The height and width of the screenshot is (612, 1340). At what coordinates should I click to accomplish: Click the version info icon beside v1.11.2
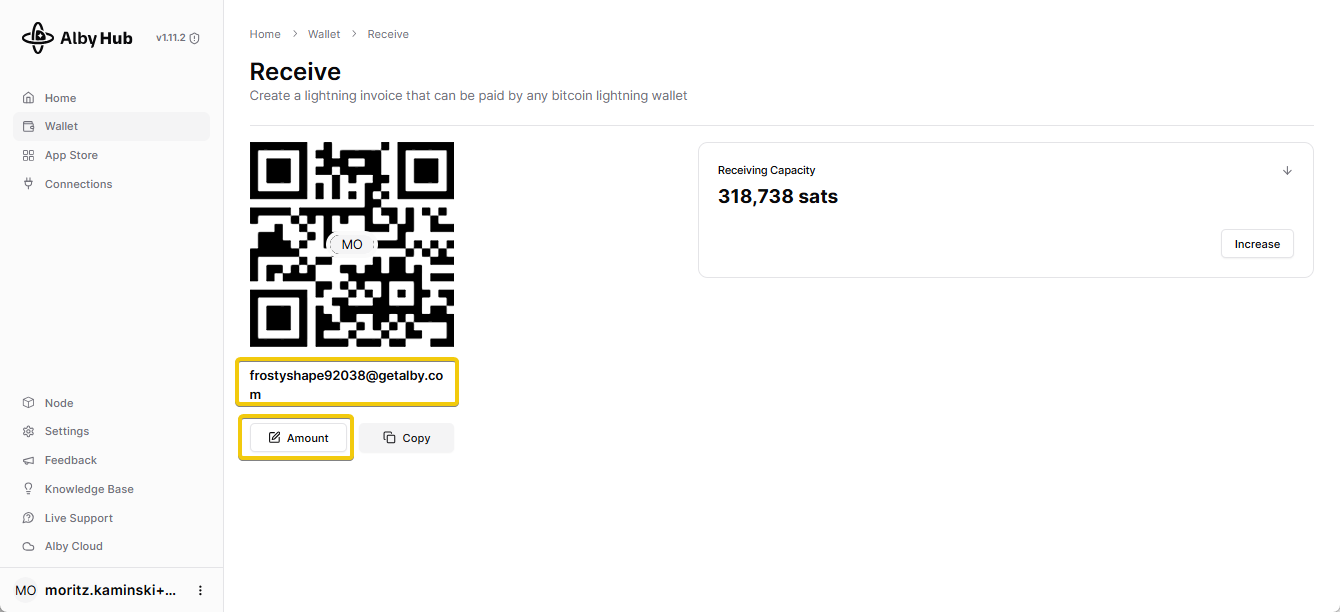[x=195, y=39]
